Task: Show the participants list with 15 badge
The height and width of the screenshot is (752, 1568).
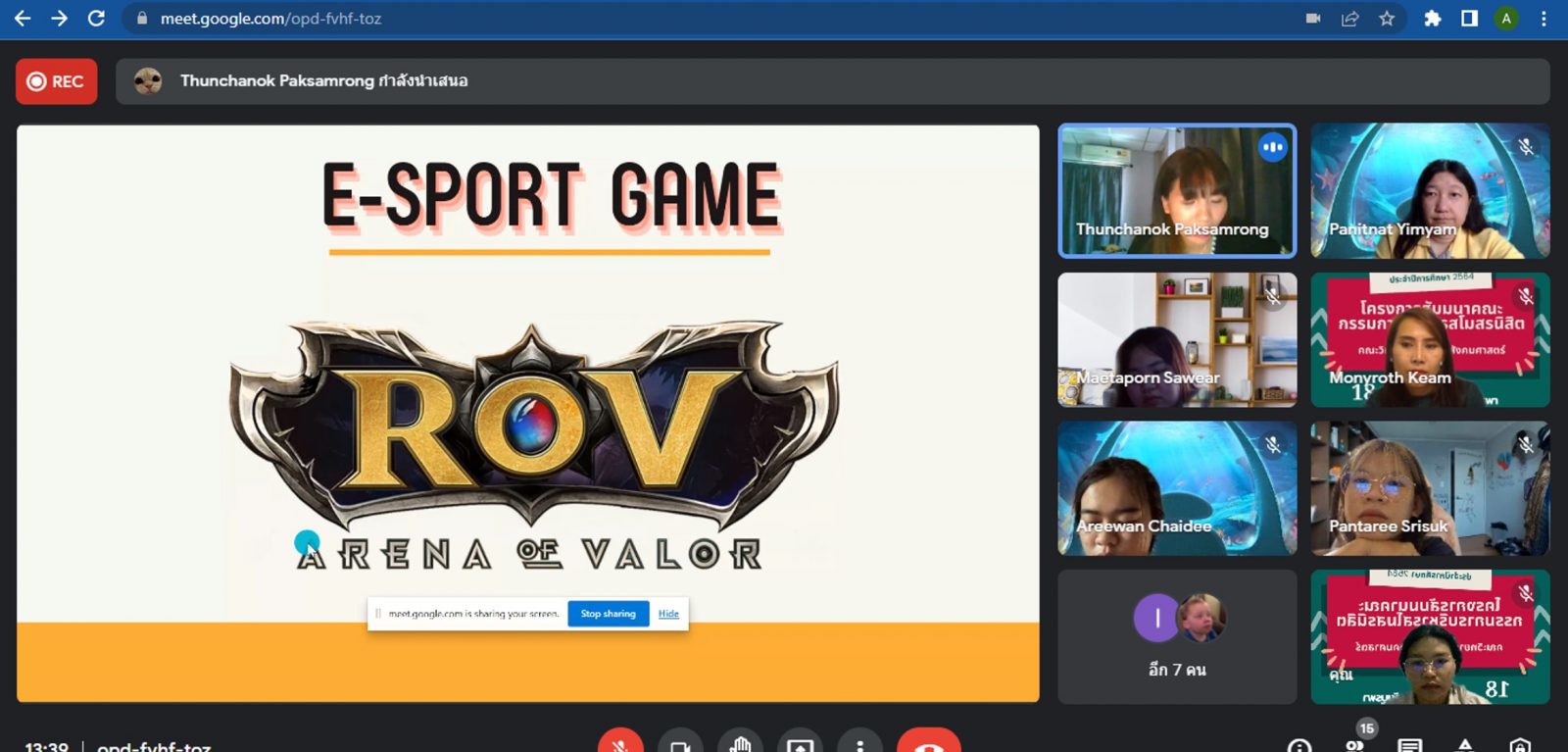Action: click(1356, 742)
